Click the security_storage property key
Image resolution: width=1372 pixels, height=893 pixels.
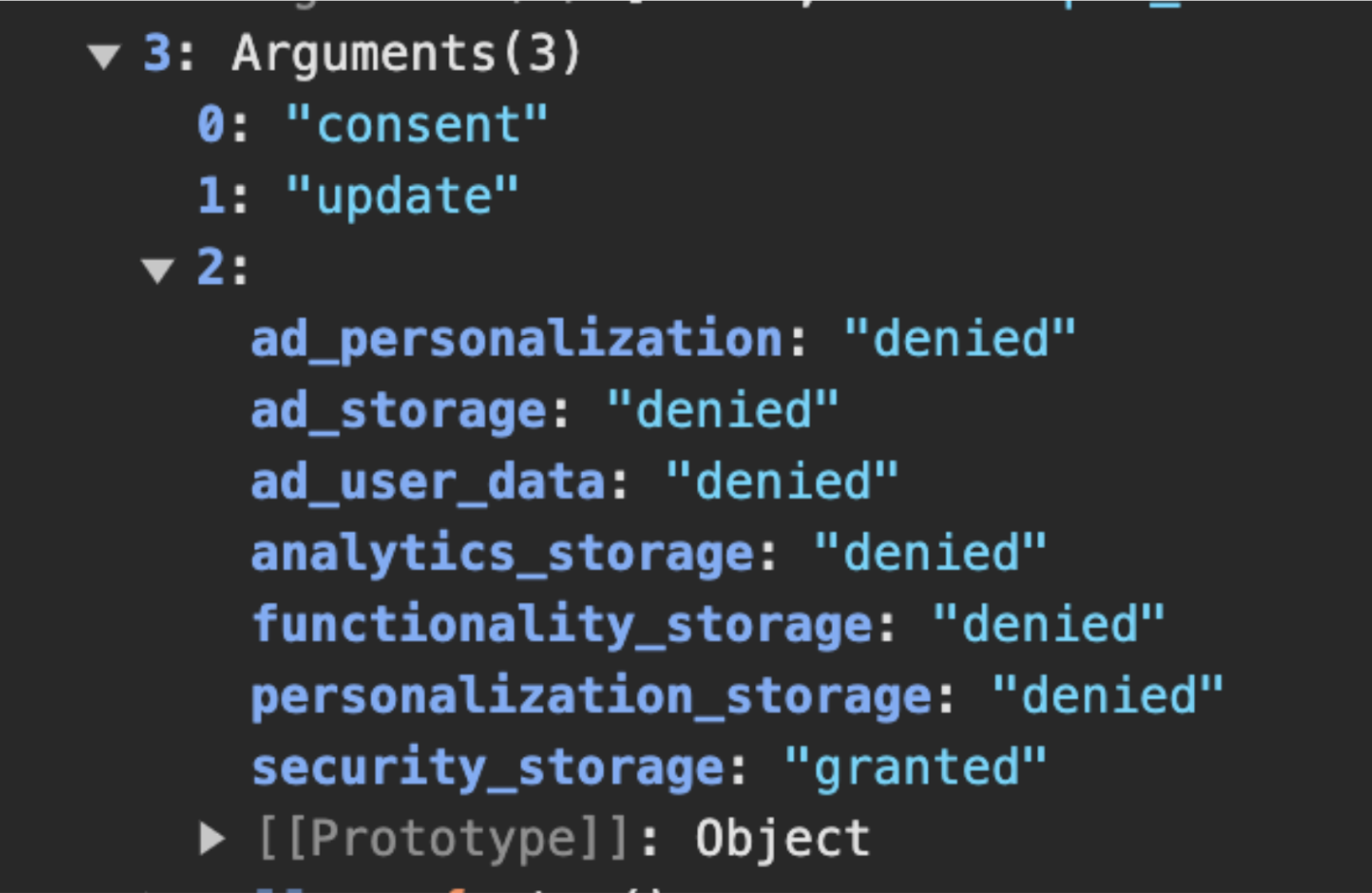[x=487, y=768]
